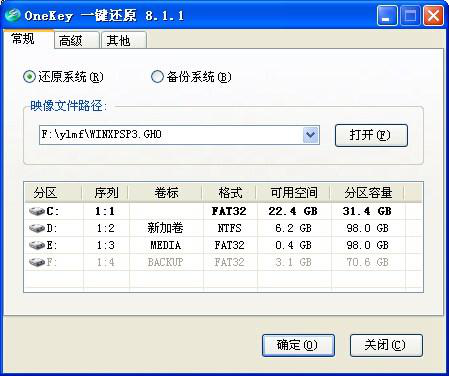The width and height of the screenshot is (449, 376).
Task: Click the sequence cell 1:4
Action: coord(105,262)
